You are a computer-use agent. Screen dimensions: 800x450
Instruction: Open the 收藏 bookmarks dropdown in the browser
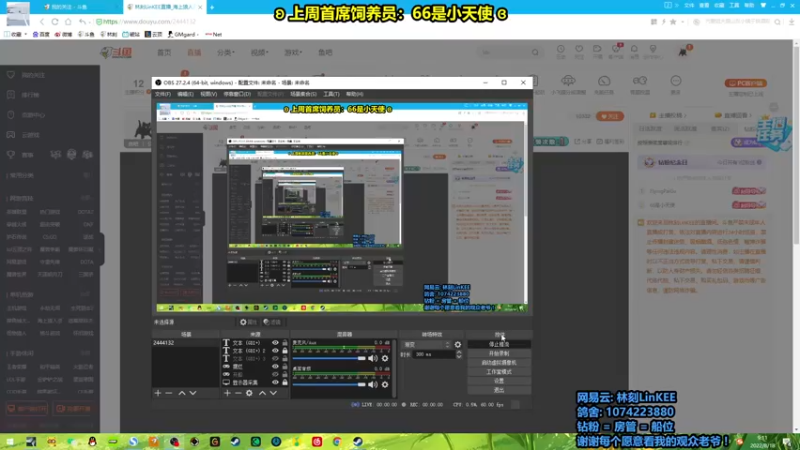click(15, 34)
